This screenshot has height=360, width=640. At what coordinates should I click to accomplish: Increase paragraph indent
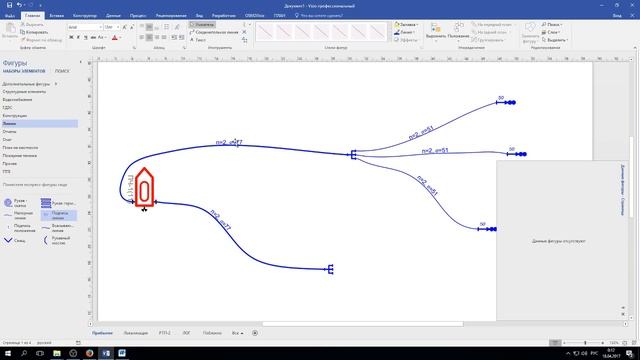pyautogui.click(x=181, y=37)
